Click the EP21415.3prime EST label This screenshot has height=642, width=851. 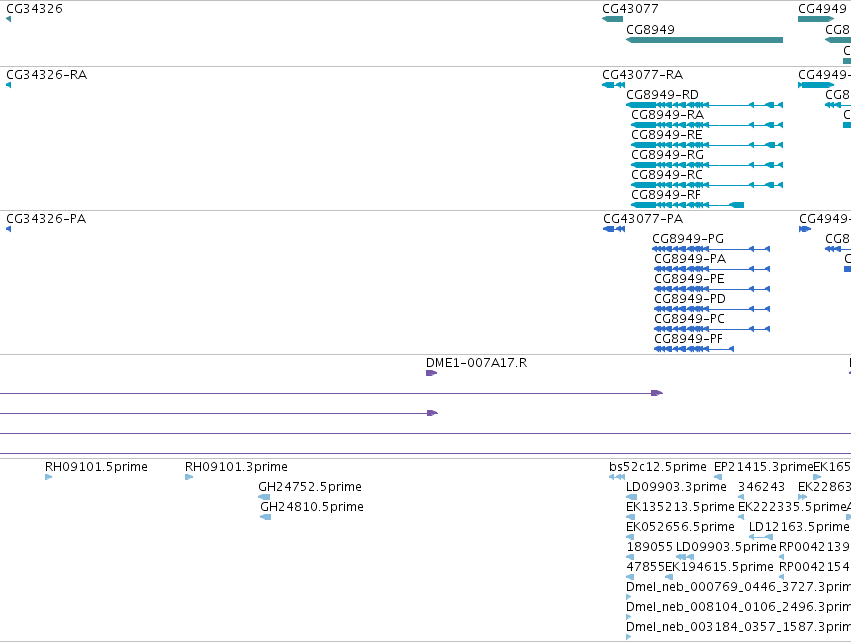click(763, 467)
